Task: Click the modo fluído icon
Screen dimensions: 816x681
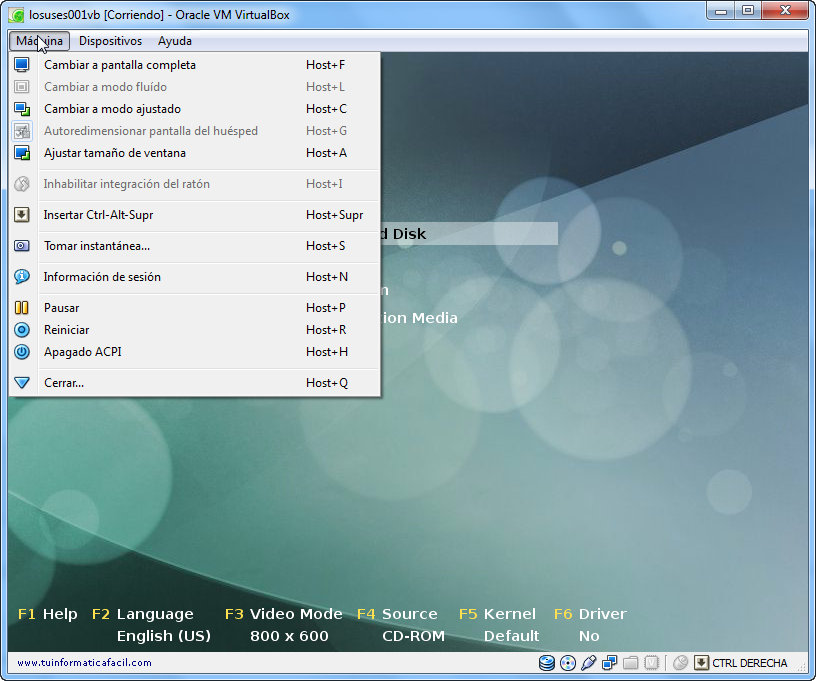Action: coord(22,87)
